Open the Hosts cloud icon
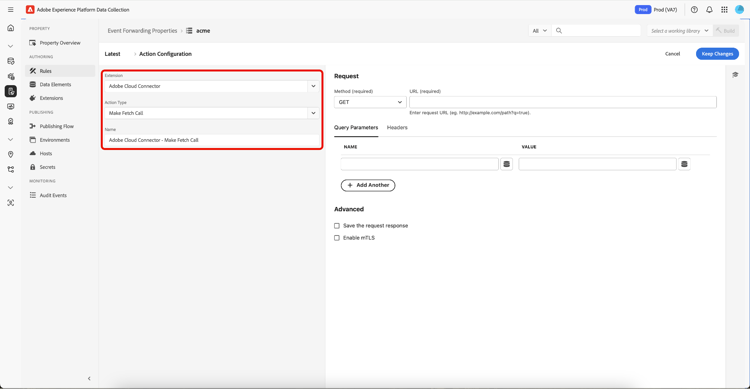Image resolution: width=750 pixels, height=389 pixels. tap(33, 154)
